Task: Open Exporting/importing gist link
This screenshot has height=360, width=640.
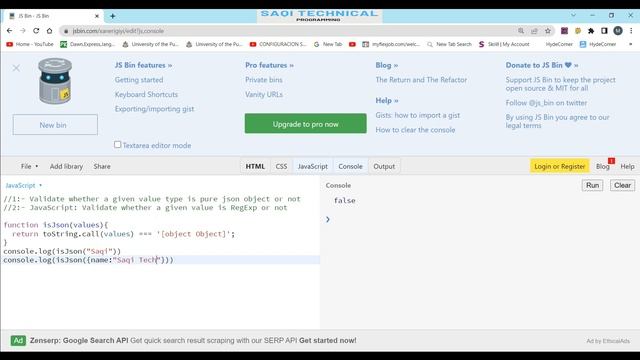Action: click(x=154, y=109)
